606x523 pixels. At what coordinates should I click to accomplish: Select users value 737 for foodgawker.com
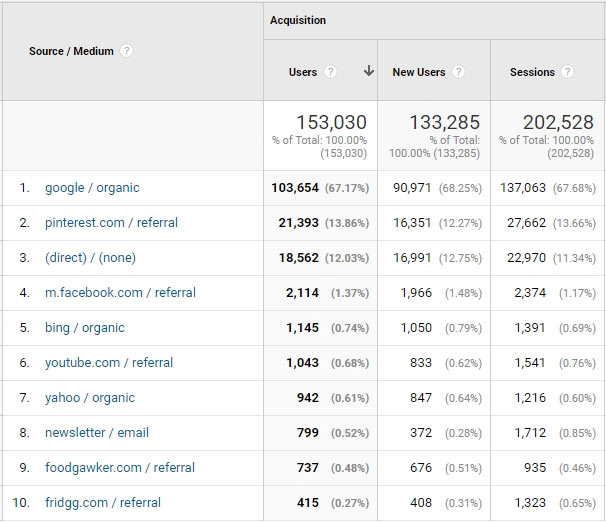[308, 468]
